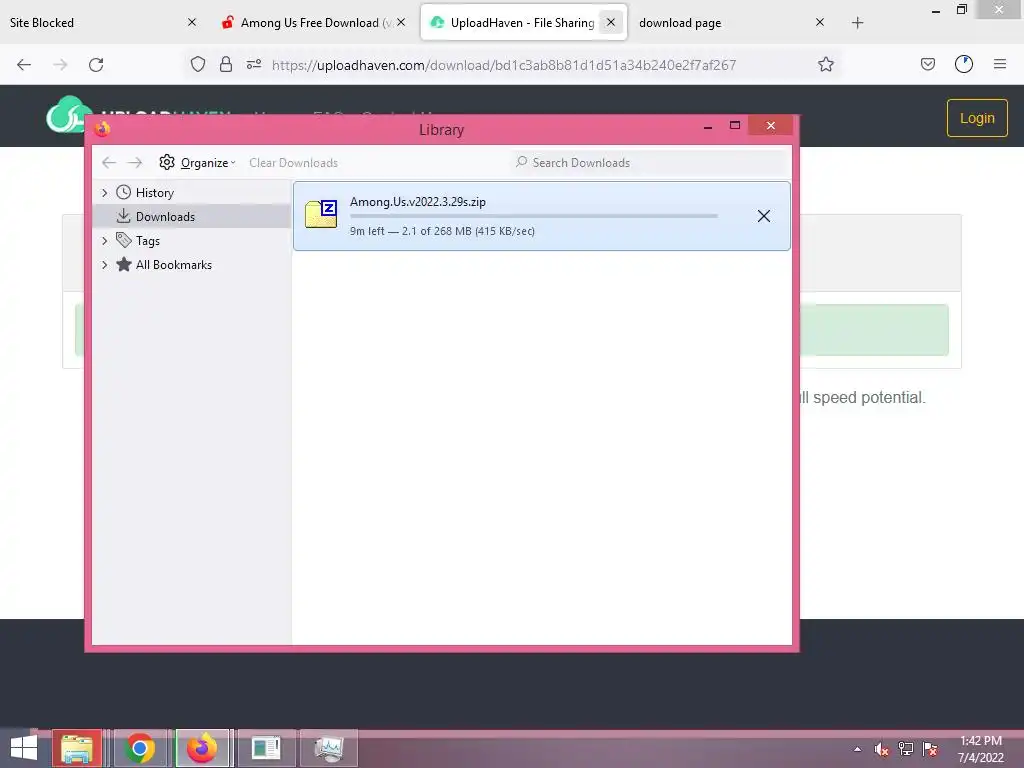Click the taskbar clock showing 1:42 PM
The width and height of the screenshot is (1024, 768).
(x=980, y=749)
